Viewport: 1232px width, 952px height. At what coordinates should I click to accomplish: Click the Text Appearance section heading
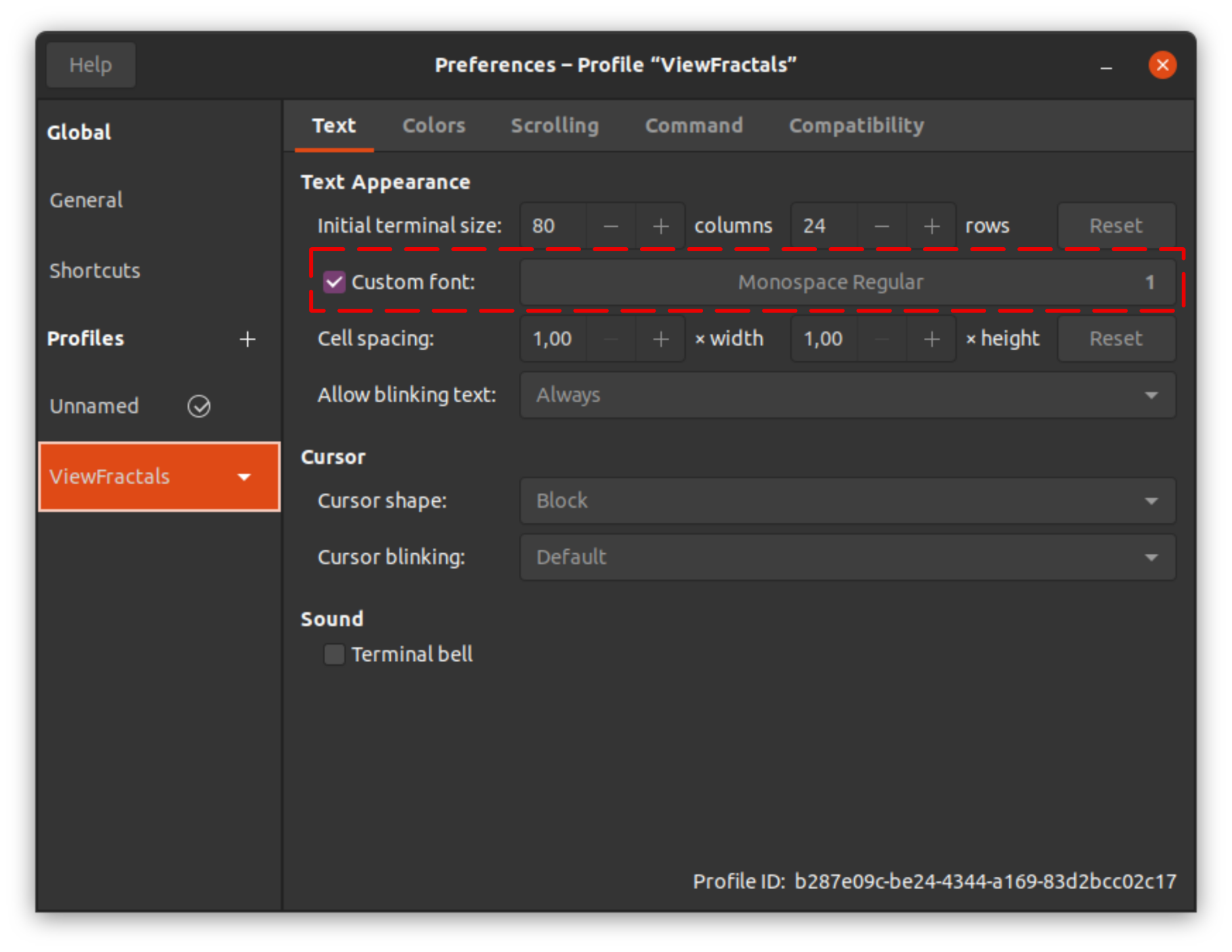click(x=385, y=182)
